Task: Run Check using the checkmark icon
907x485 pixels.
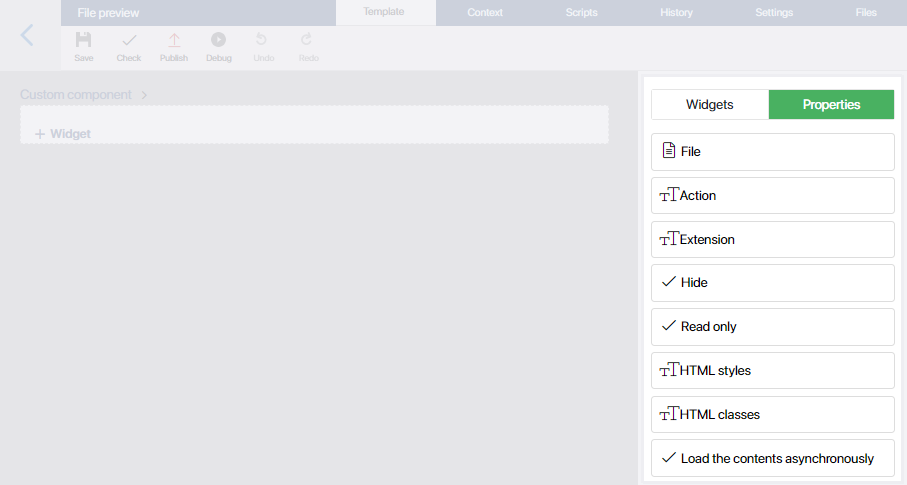Action: (129, 40)
